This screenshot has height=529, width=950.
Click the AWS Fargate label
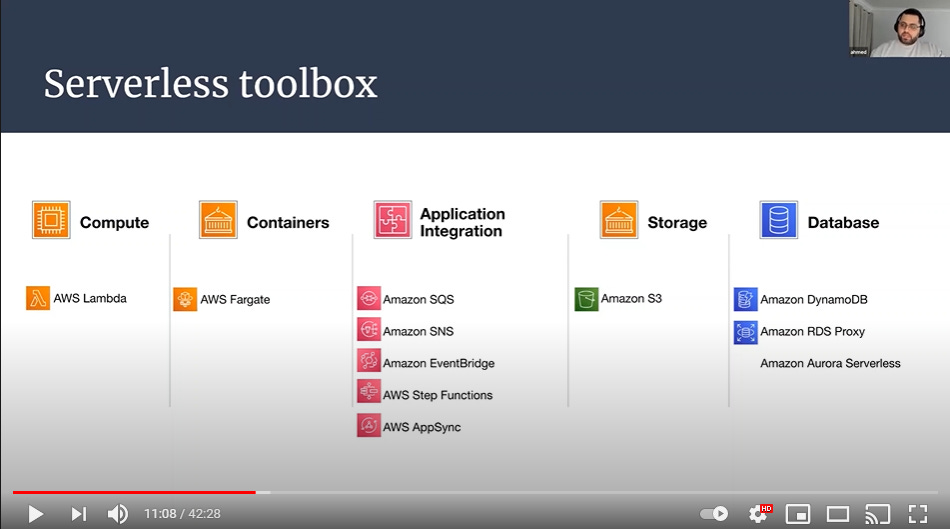coord(235,300)
